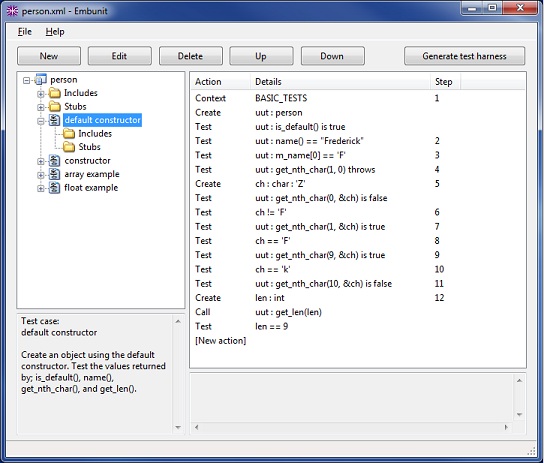Collapse the default constructor node
The width and height of the screenshot is (544, 463).
tap(41, 121)
